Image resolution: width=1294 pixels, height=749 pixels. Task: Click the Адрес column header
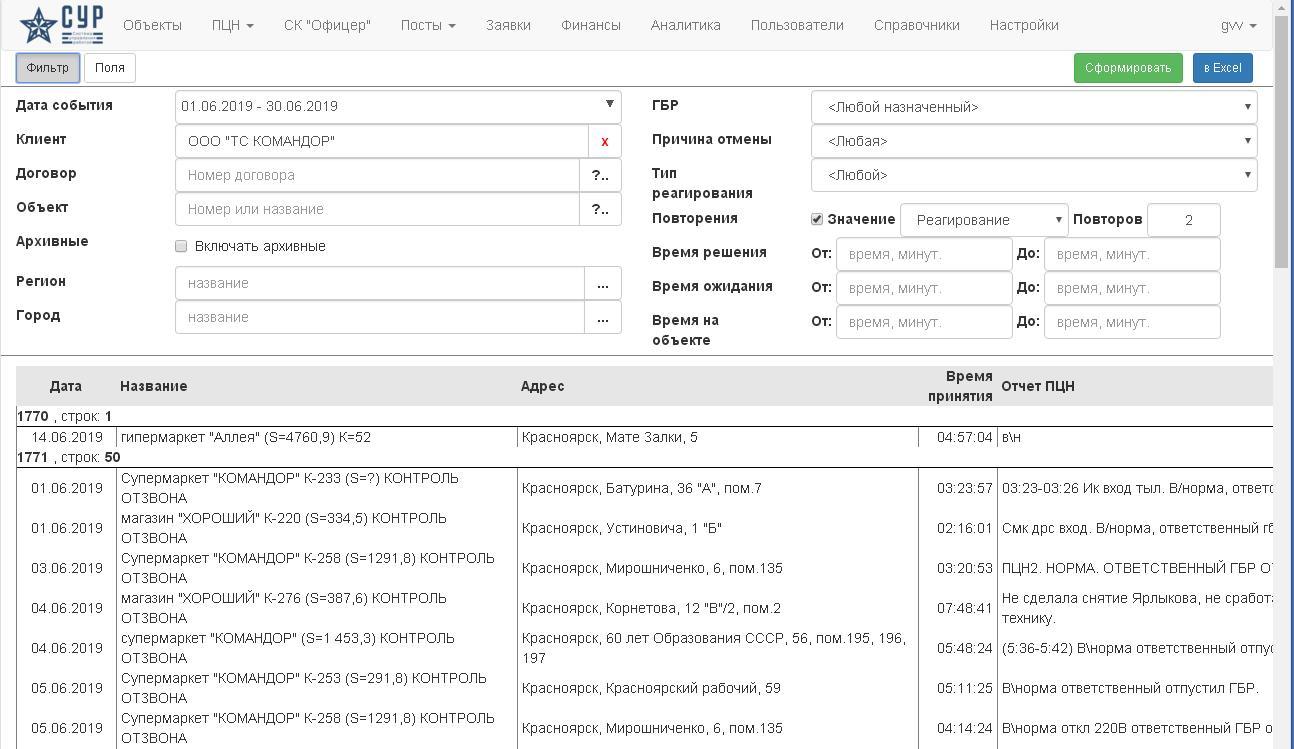tap(542, 386)
